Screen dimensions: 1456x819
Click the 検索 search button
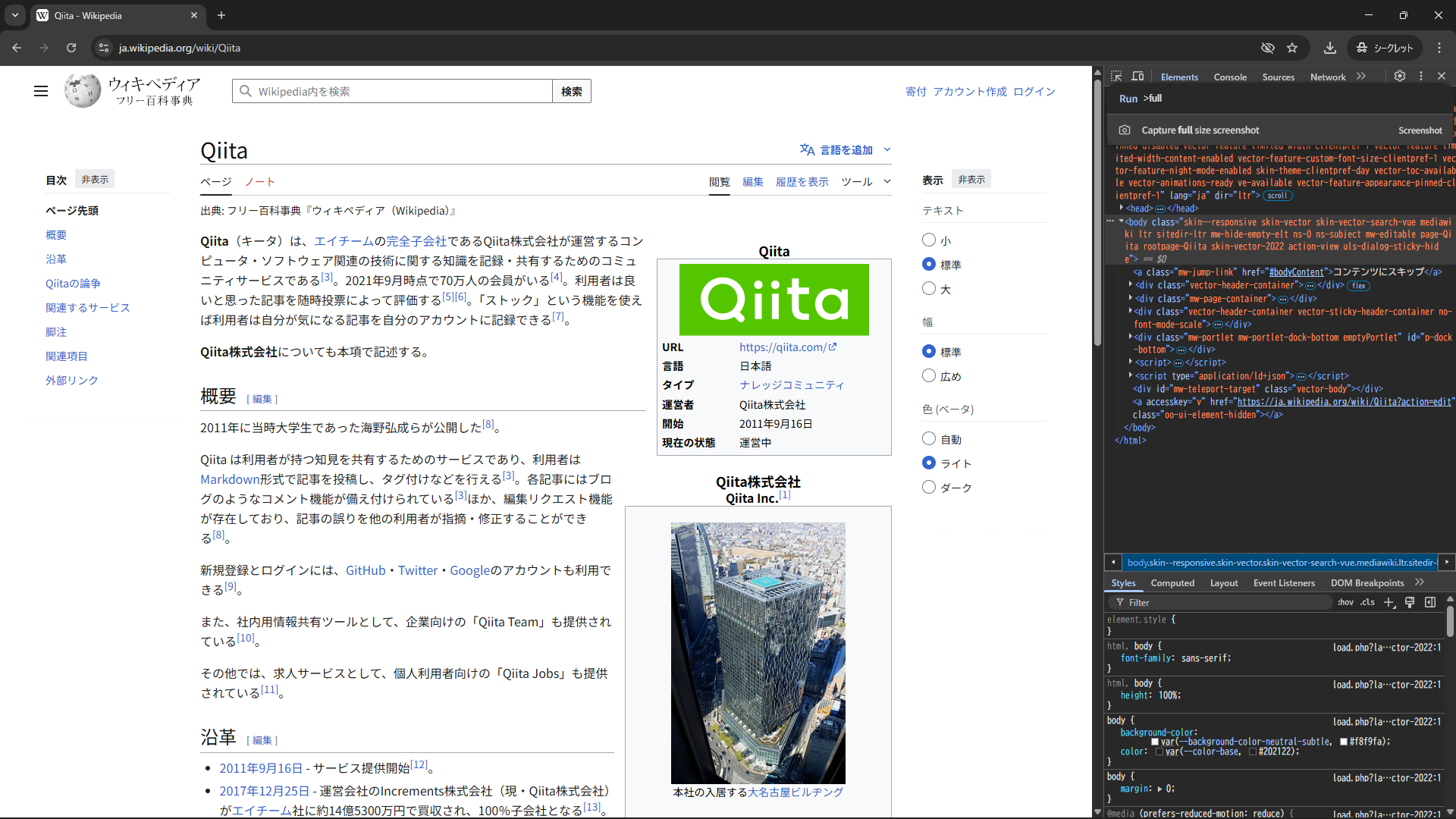pyautogui.click(x=571, y=91)
